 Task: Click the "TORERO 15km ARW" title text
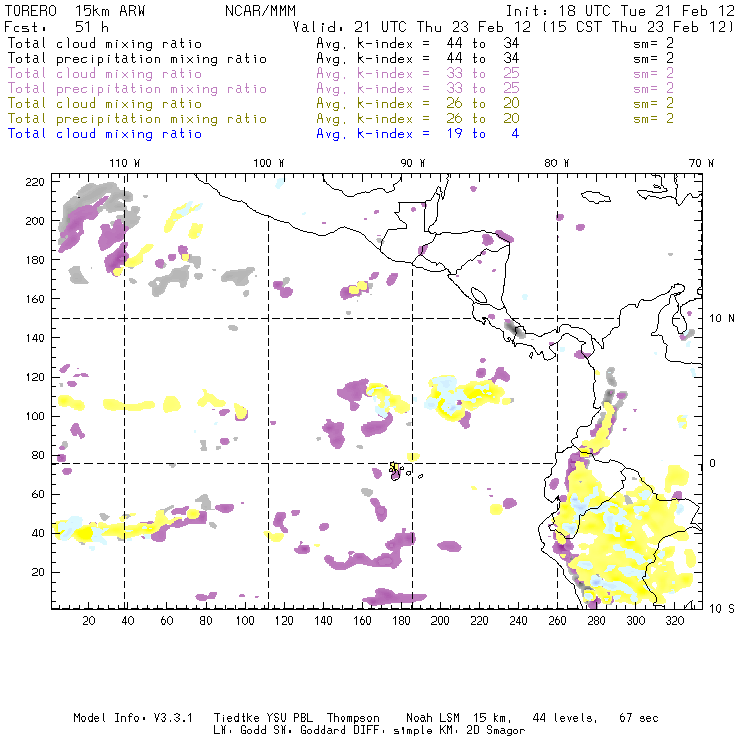(x=75, y=11)
